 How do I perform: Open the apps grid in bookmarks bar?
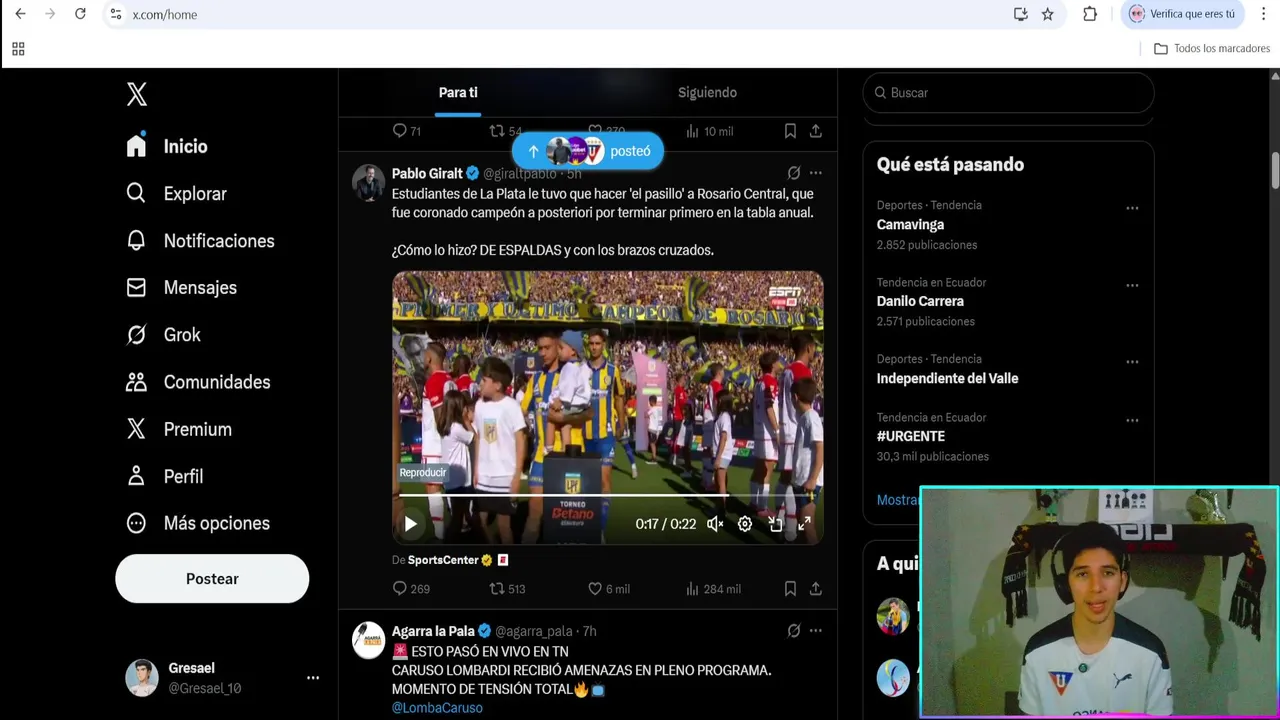click(18, 48)
